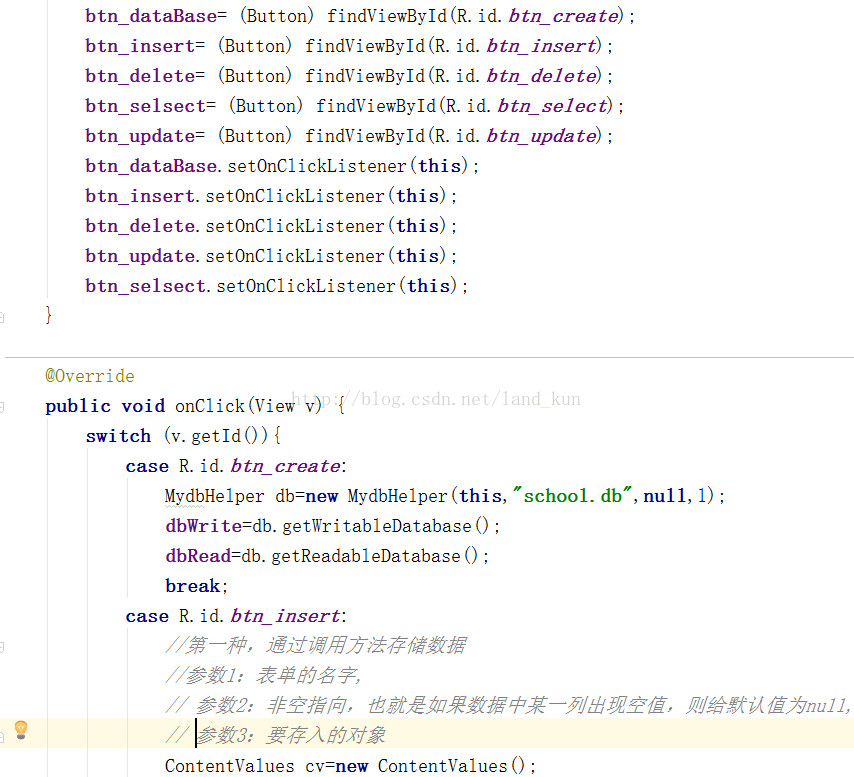Click btn_update.setOnClickListener(this) line
Image resolution: width=854 pixels, height=777 pixels.
click(x=271, y=256)
